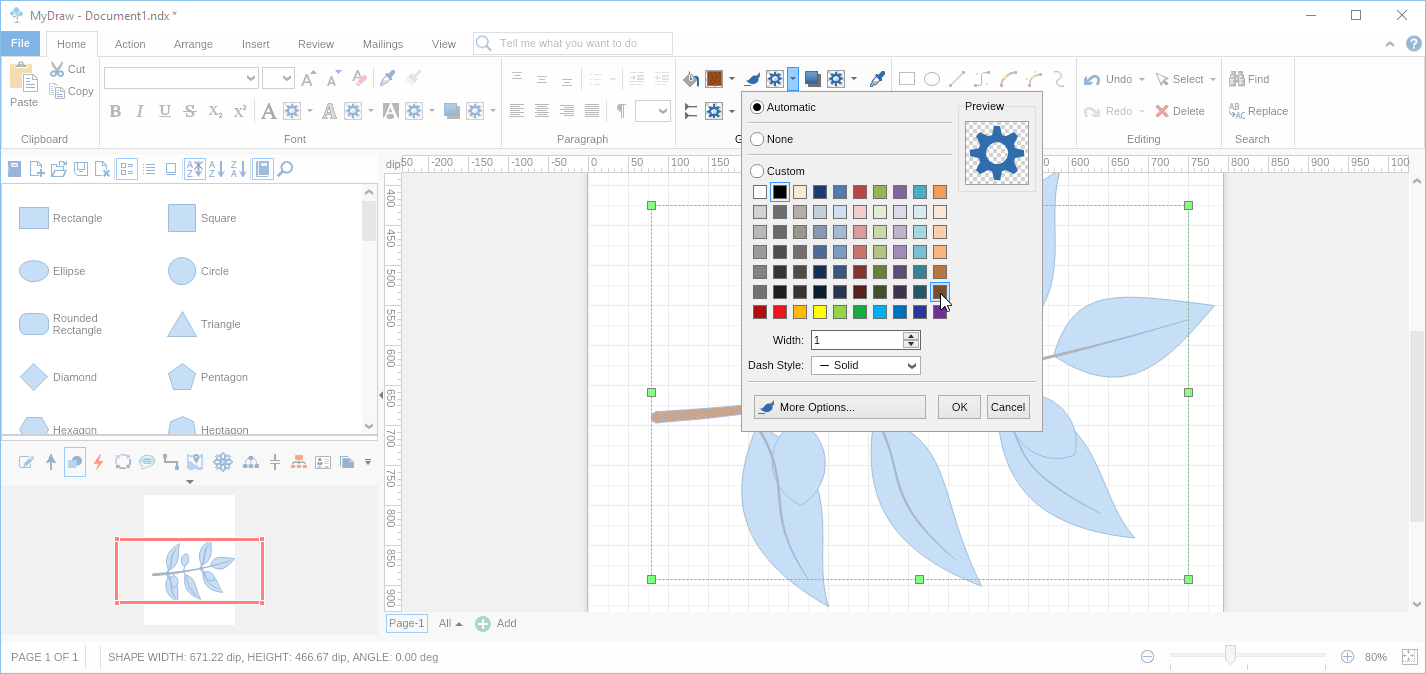Click the zoom slider handle
Viewport: 1426px width, 674px height.
1230,656
